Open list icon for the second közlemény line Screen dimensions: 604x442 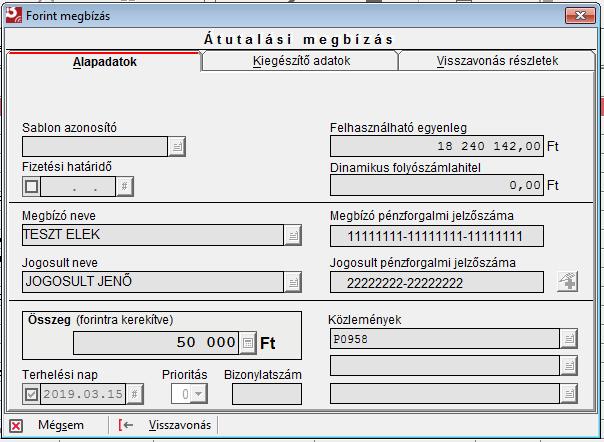pyautogui.click(x=569, y=365)
